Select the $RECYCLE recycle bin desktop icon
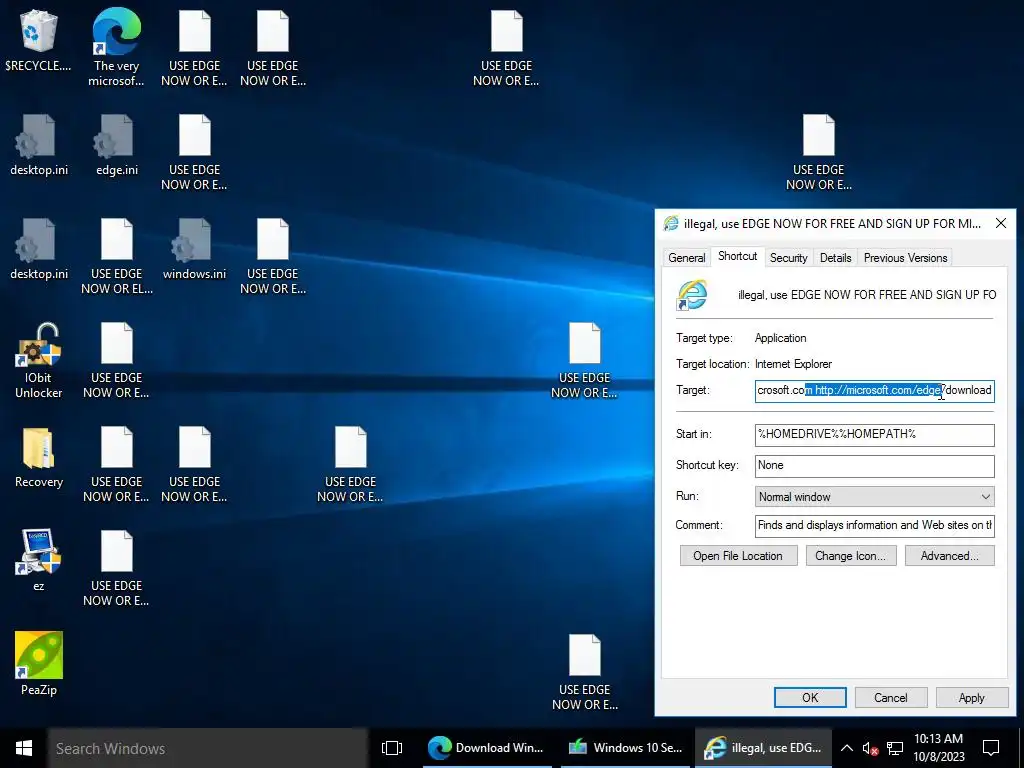 coord(38,40)
